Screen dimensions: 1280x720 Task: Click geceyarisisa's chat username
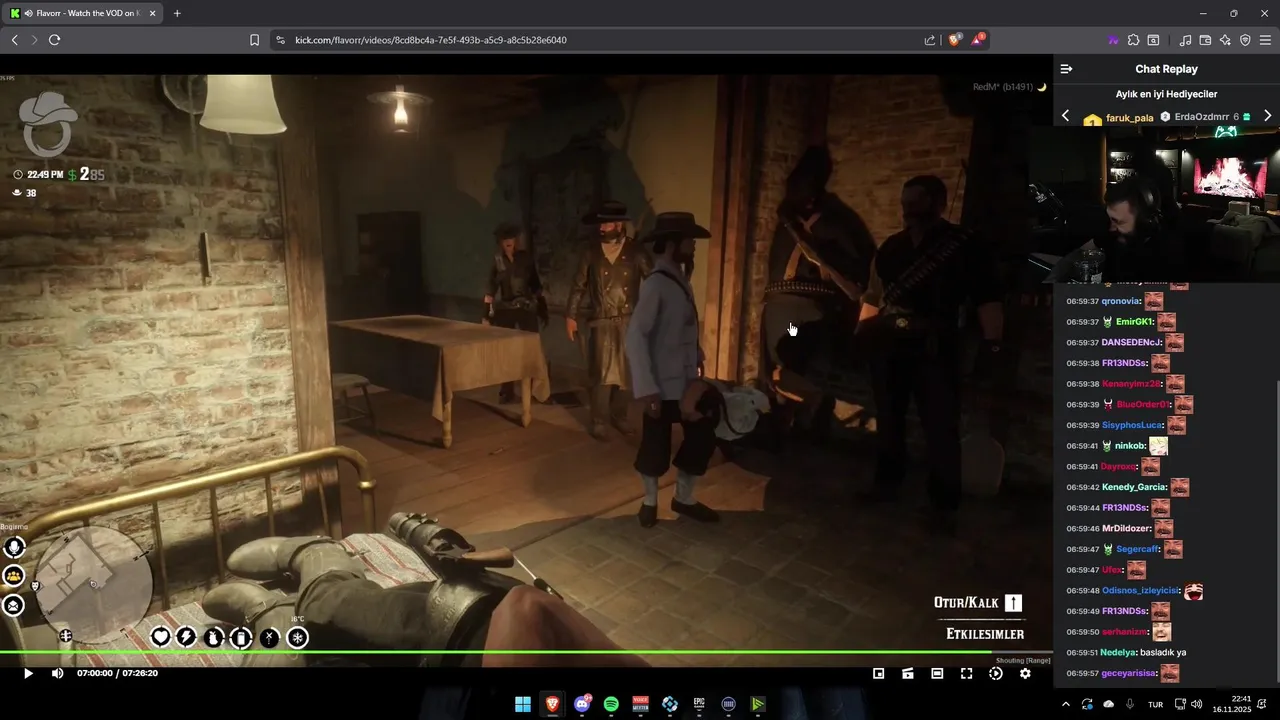click(x=1129, y=673)
